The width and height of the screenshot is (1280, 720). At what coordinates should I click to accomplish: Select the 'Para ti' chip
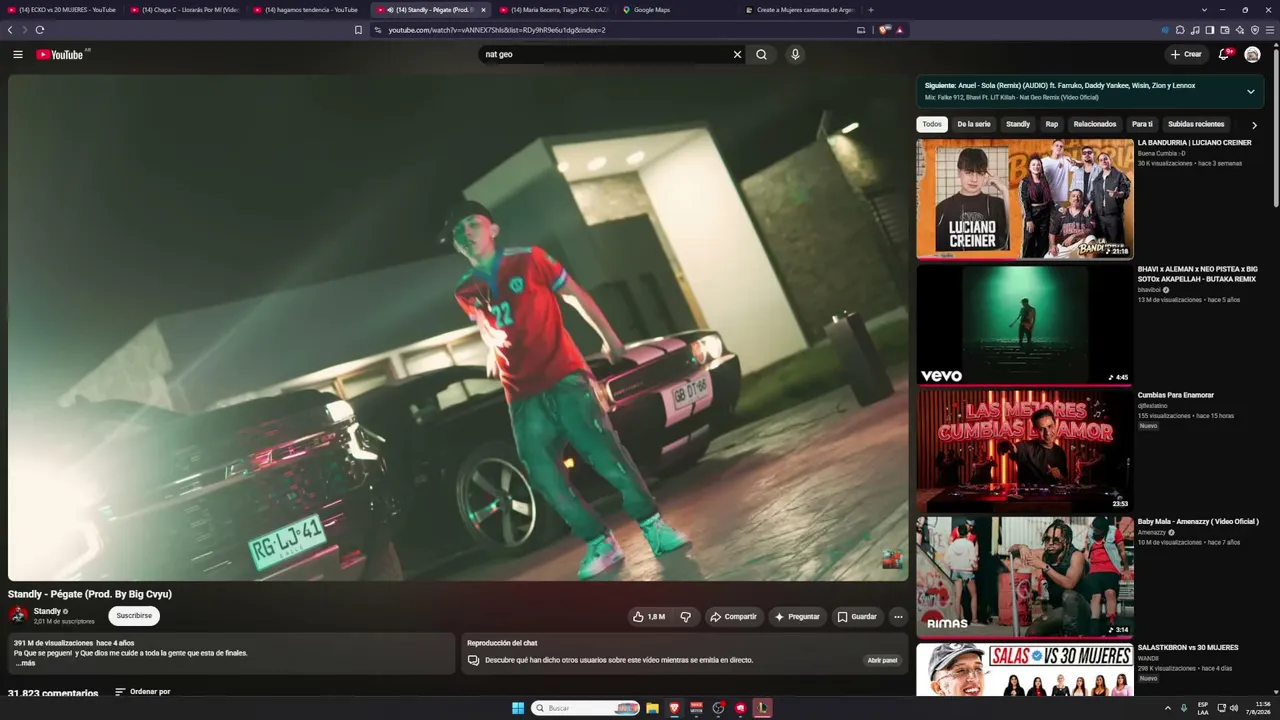point(1142,125)
